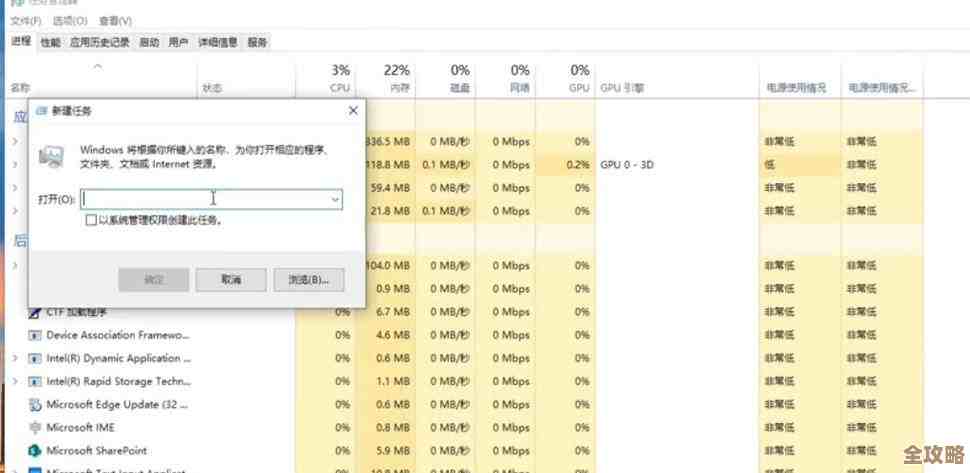
Task: Open the 查看(V) menu
Action: click(115, 21)
